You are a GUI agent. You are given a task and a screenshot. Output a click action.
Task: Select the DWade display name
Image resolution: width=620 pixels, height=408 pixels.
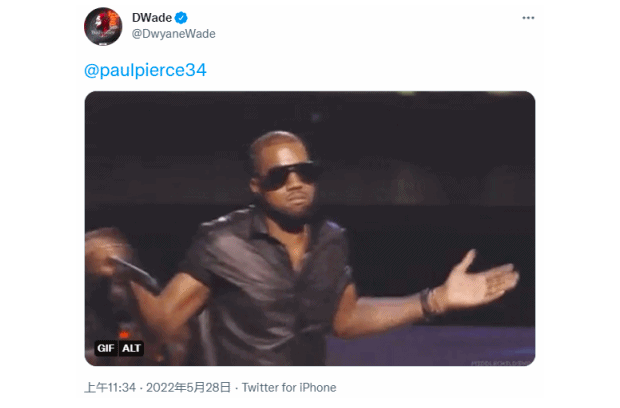tap(152, 18)
